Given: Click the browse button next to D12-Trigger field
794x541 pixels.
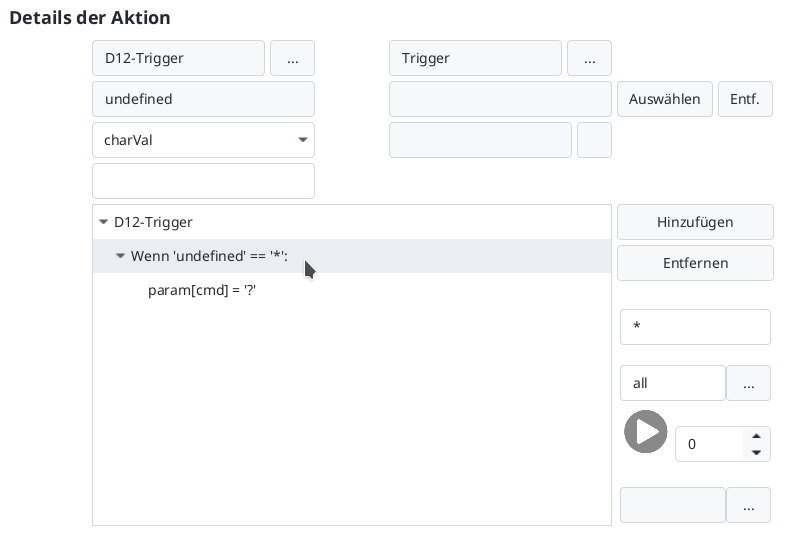Looking at the screenshot, I should (292, 59).
